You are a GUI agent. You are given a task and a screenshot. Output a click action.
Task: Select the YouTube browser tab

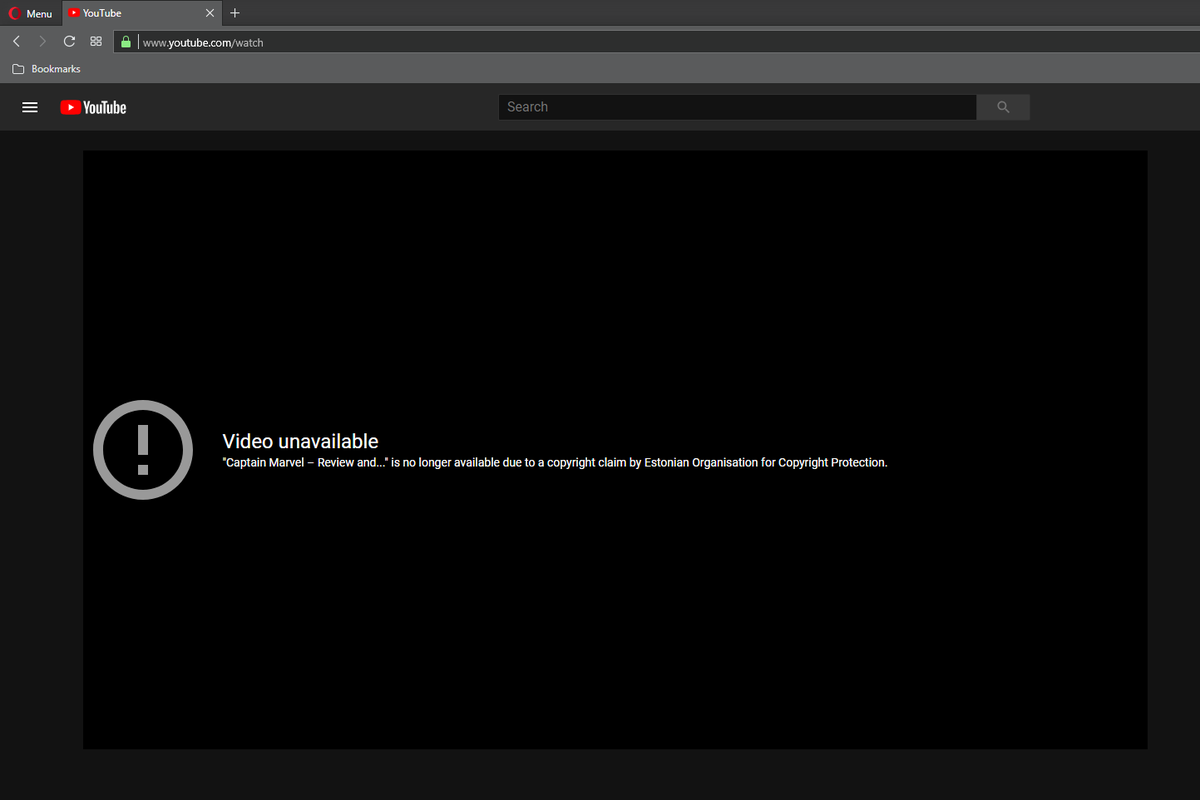(141, 13)
